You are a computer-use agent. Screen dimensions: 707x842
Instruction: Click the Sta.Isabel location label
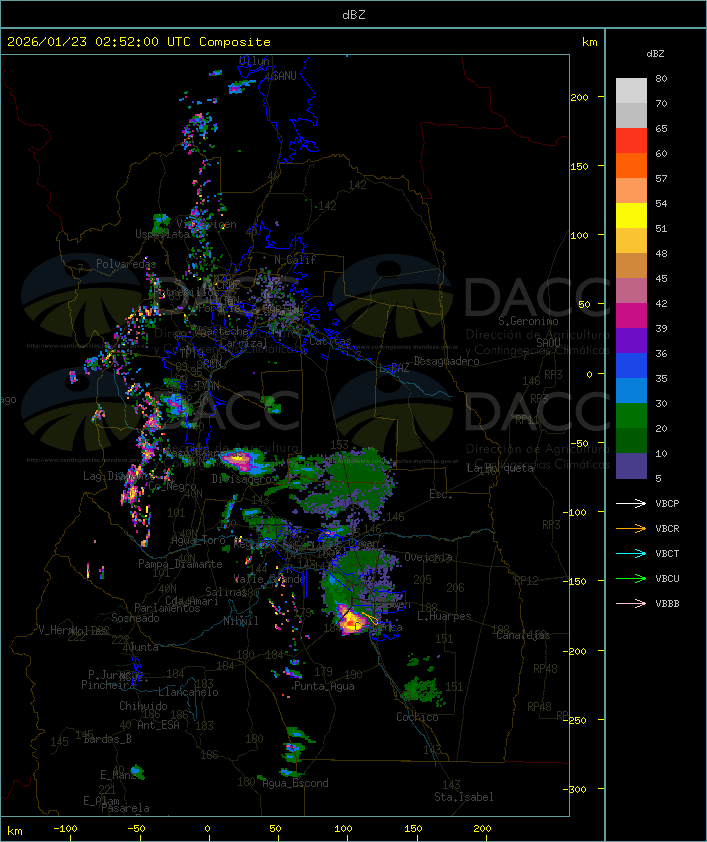(463, 797)
